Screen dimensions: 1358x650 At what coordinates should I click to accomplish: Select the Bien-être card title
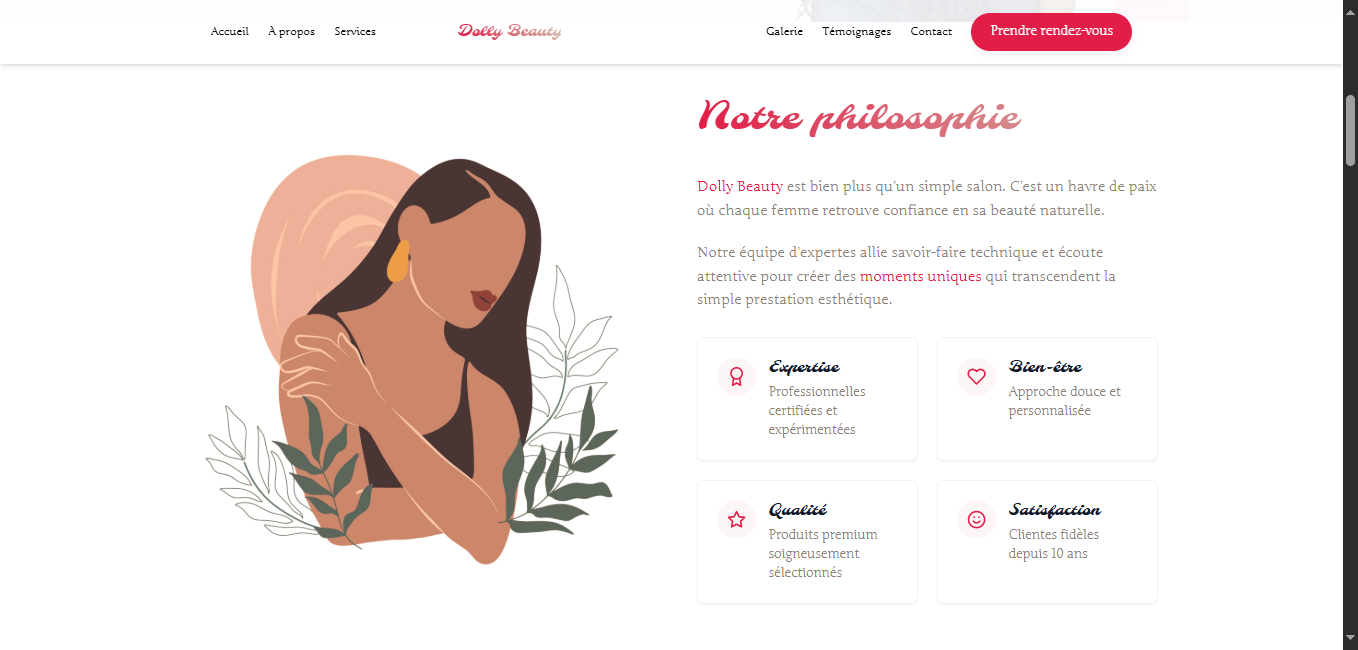(x=1045, y=367)
